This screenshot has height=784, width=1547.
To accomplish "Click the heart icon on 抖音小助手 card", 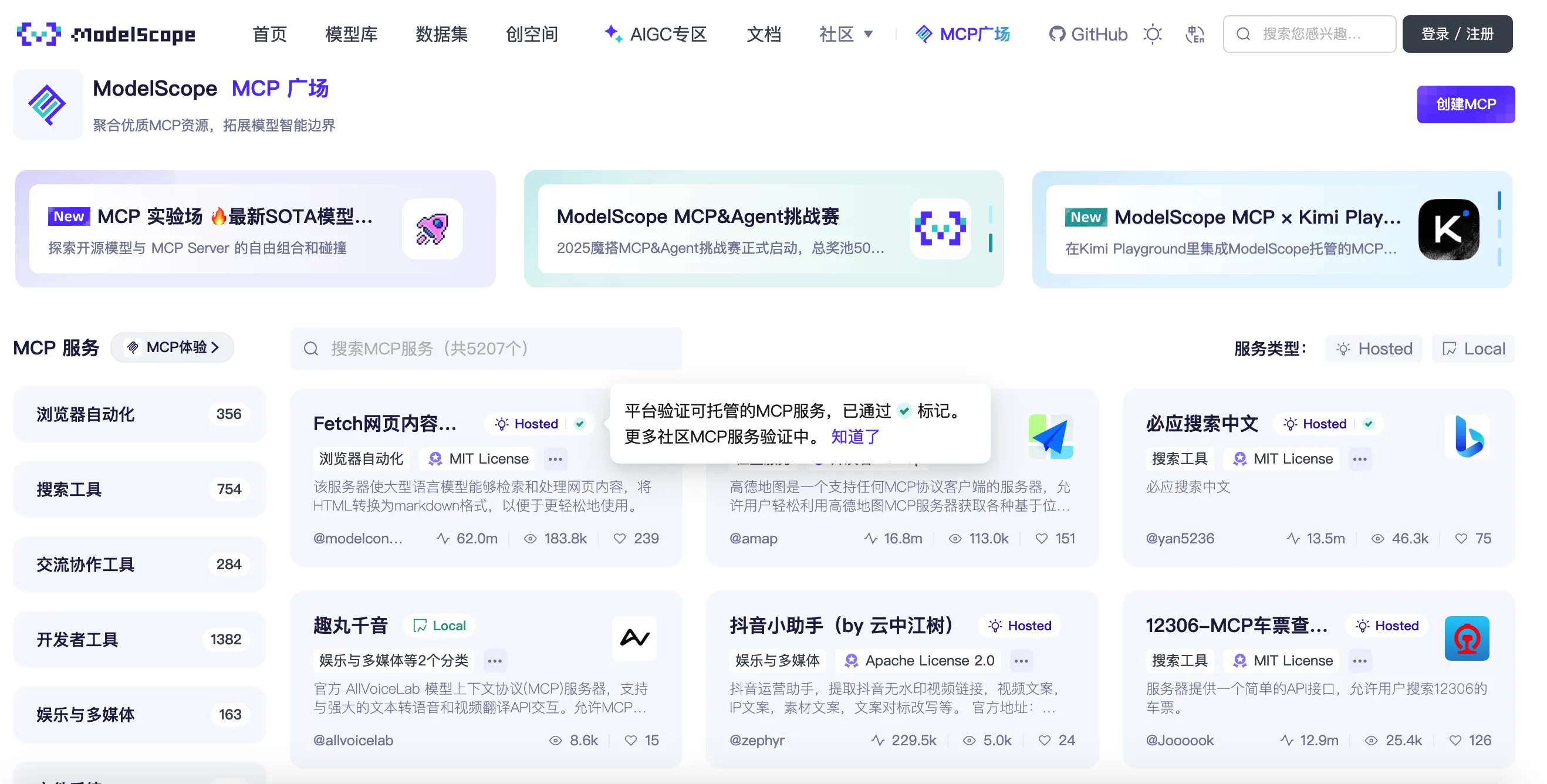I will click(1045, 740).
